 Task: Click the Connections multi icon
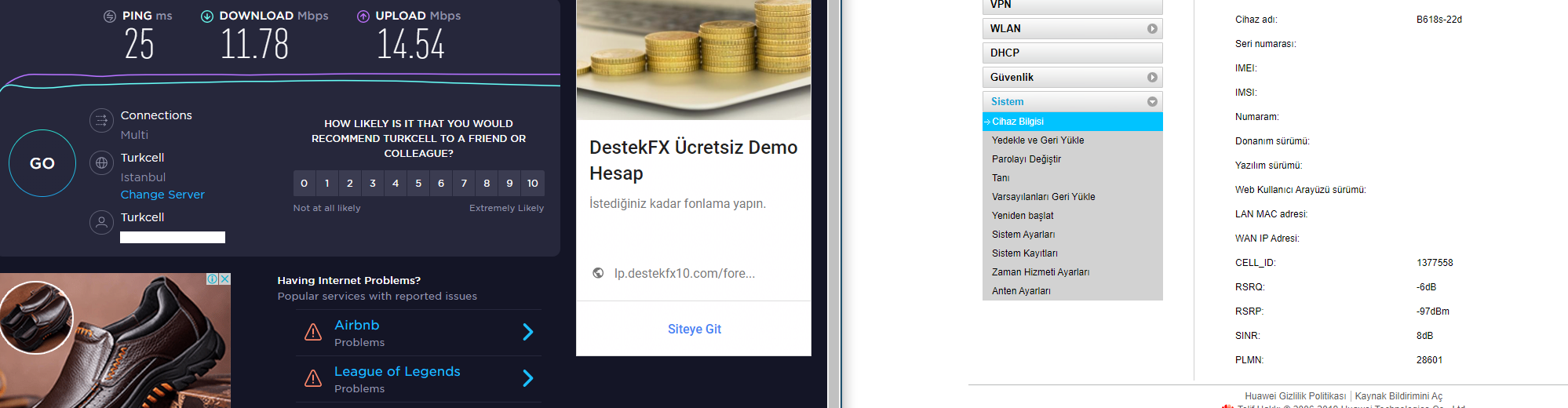[x=101, y=121]
